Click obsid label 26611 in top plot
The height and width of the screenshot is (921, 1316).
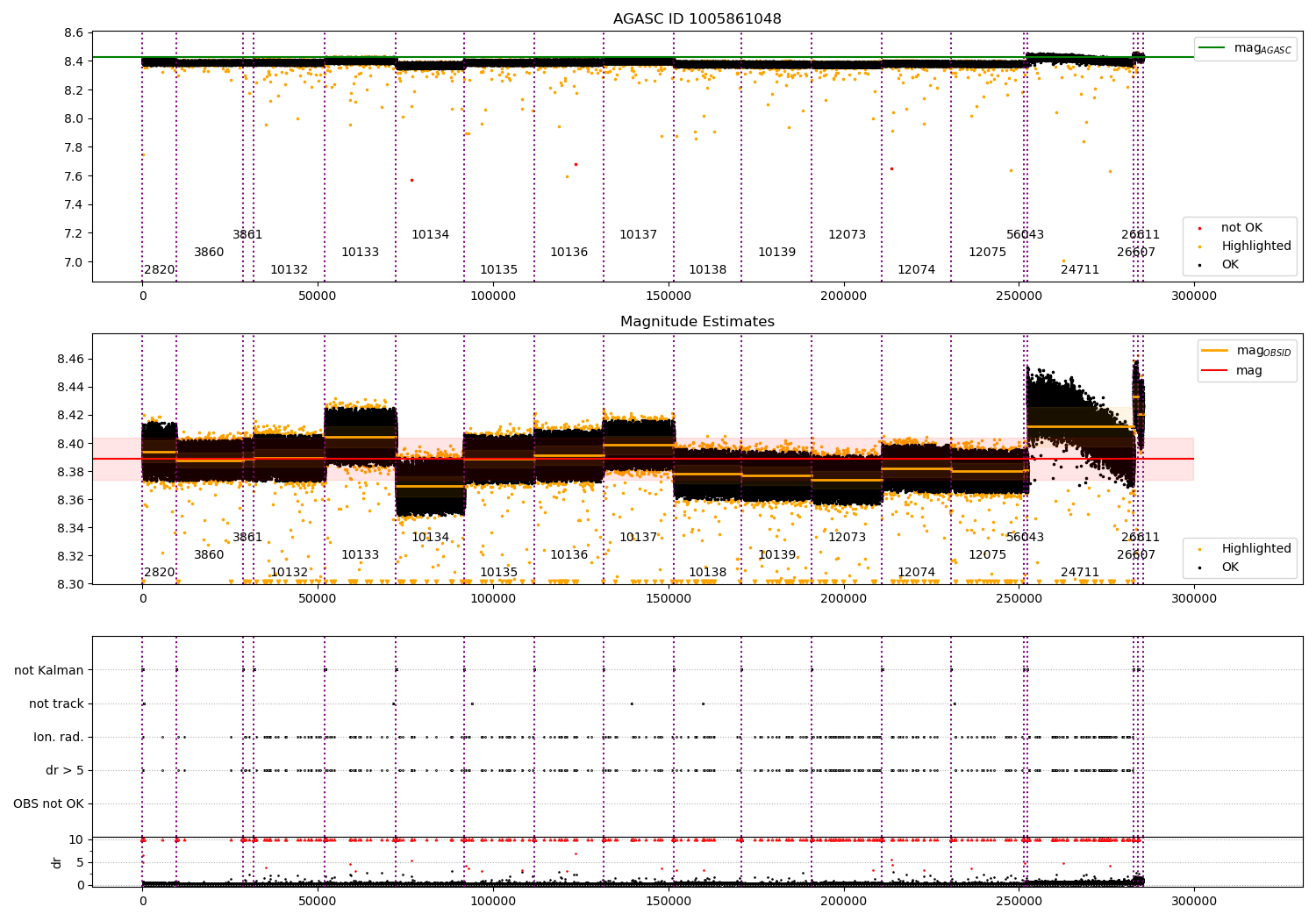[x=1140, y=235]
